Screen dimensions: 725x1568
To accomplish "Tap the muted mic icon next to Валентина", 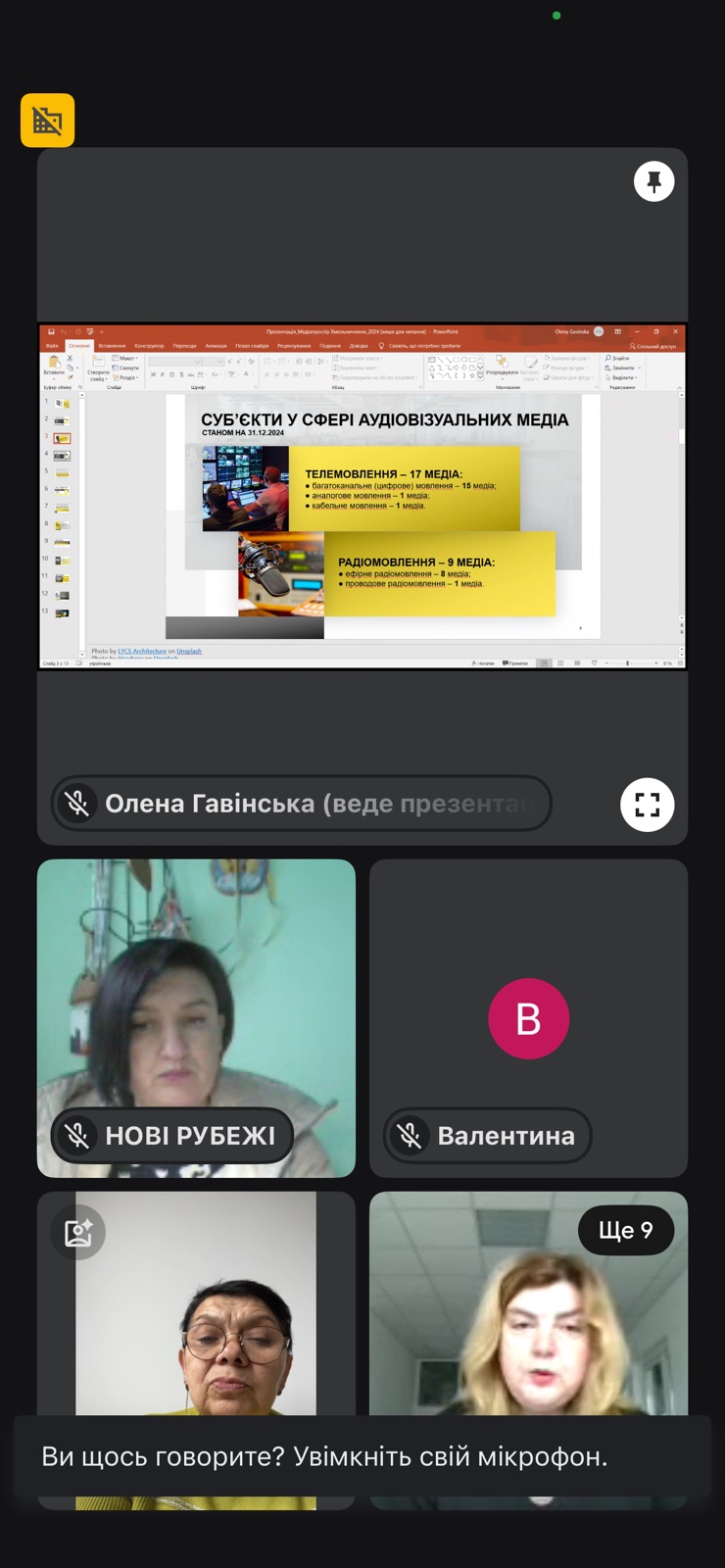I will point(410,1136).
